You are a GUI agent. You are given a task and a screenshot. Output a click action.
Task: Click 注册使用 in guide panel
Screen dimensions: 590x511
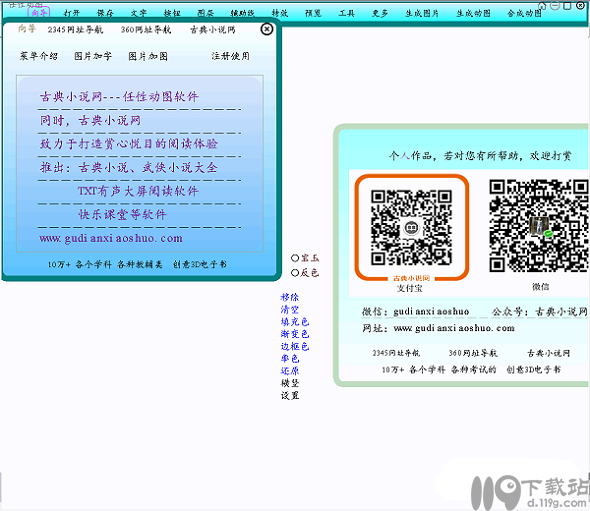[230, 56]
